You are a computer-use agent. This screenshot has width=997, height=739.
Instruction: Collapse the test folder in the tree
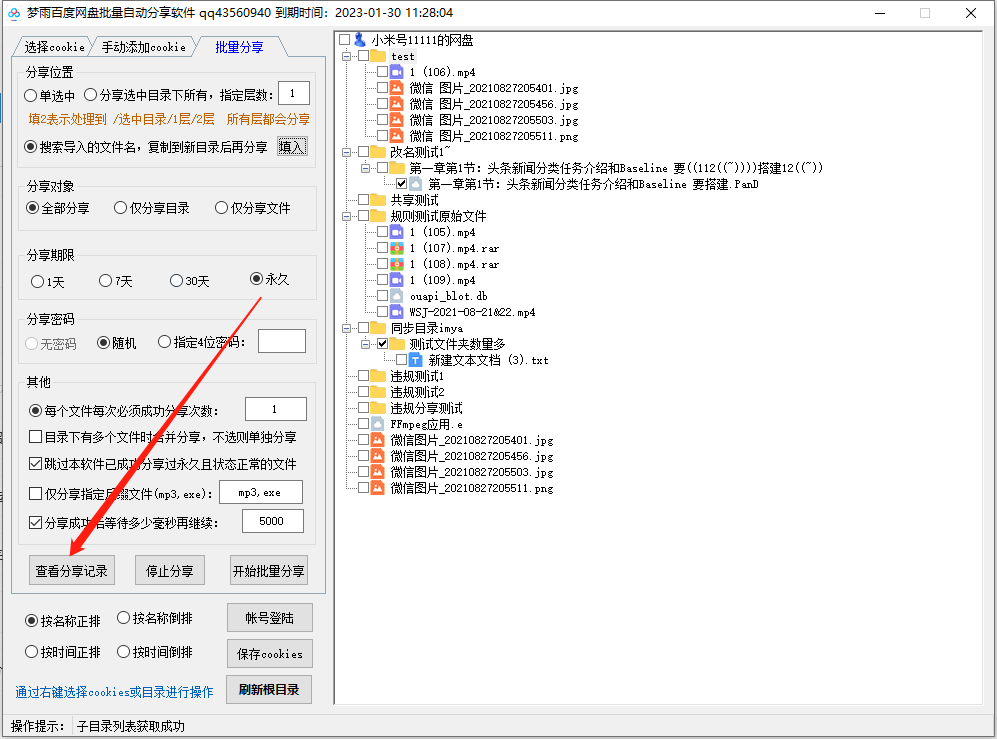pos(349,56)
